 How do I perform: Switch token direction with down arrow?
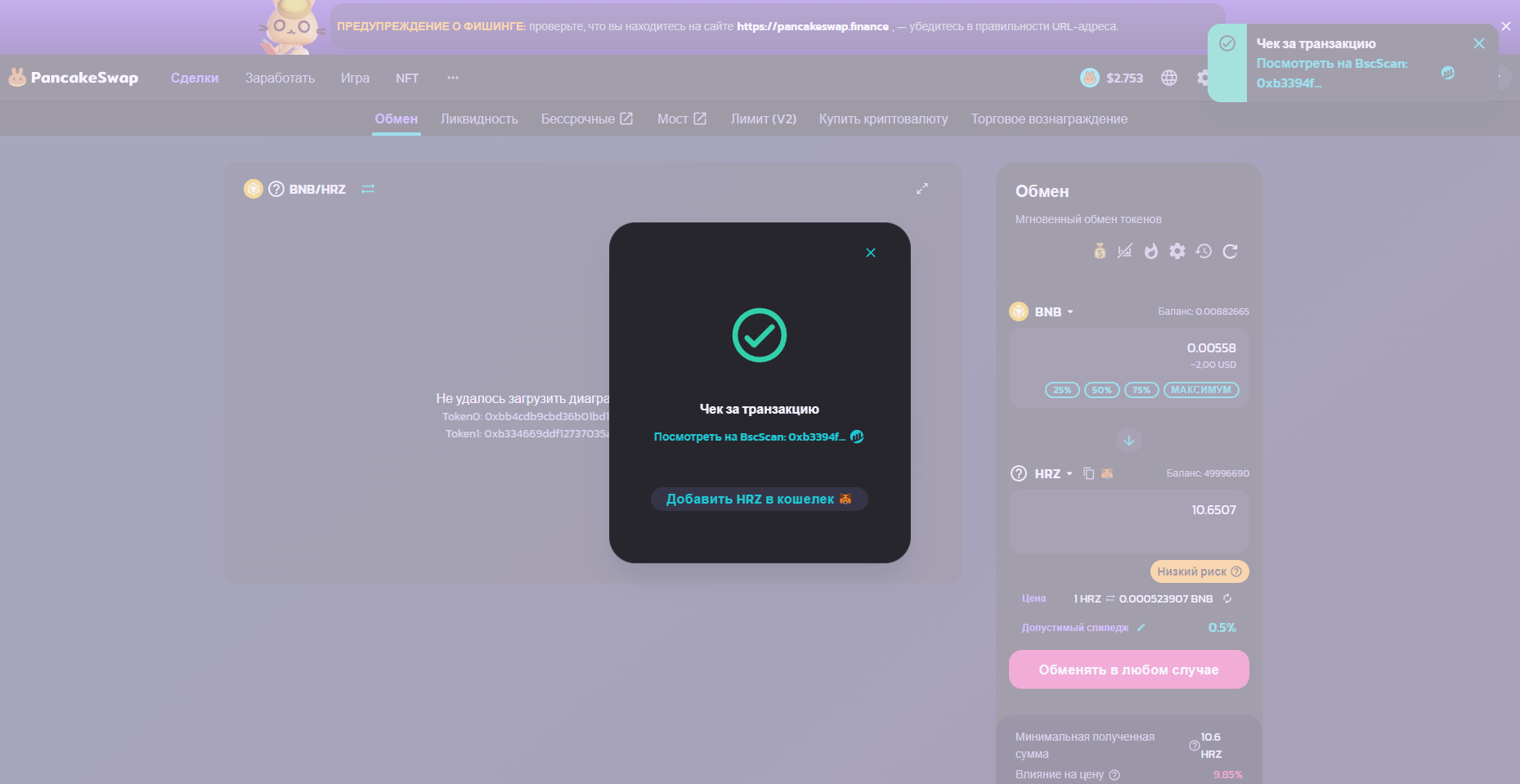click(1129, 441)
